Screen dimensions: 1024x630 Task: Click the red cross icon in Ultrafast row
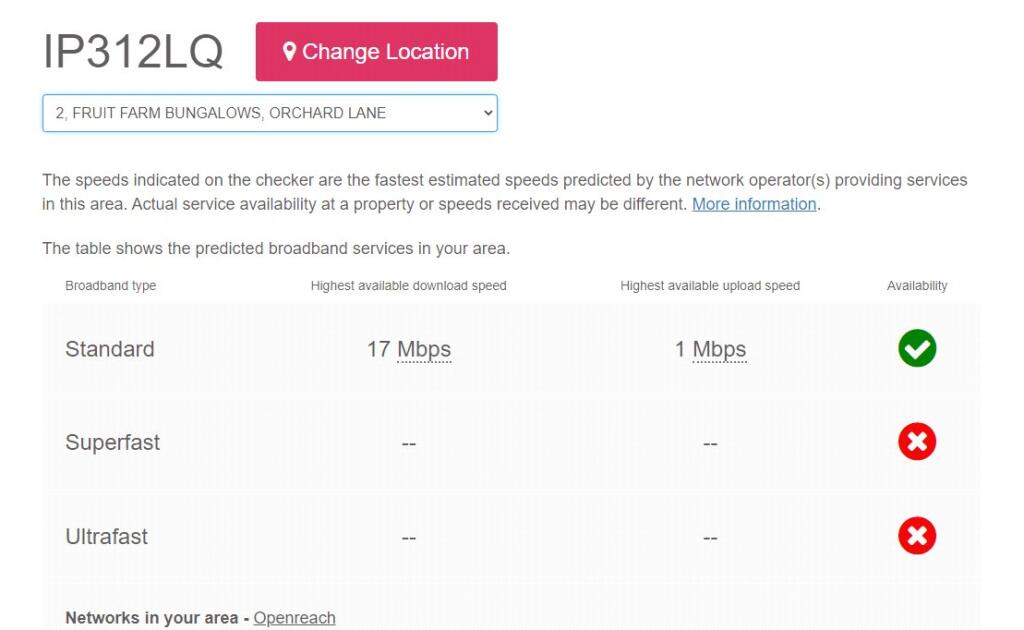917,536
